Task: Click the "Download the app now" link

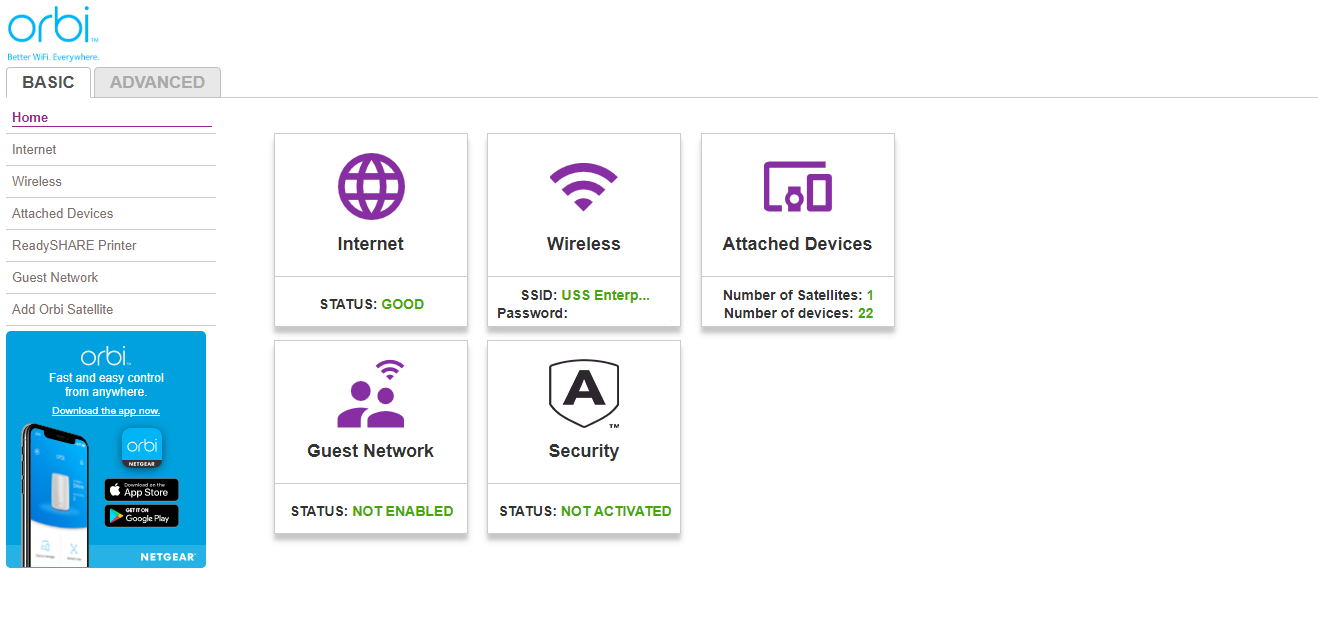Action: (106, 411)
